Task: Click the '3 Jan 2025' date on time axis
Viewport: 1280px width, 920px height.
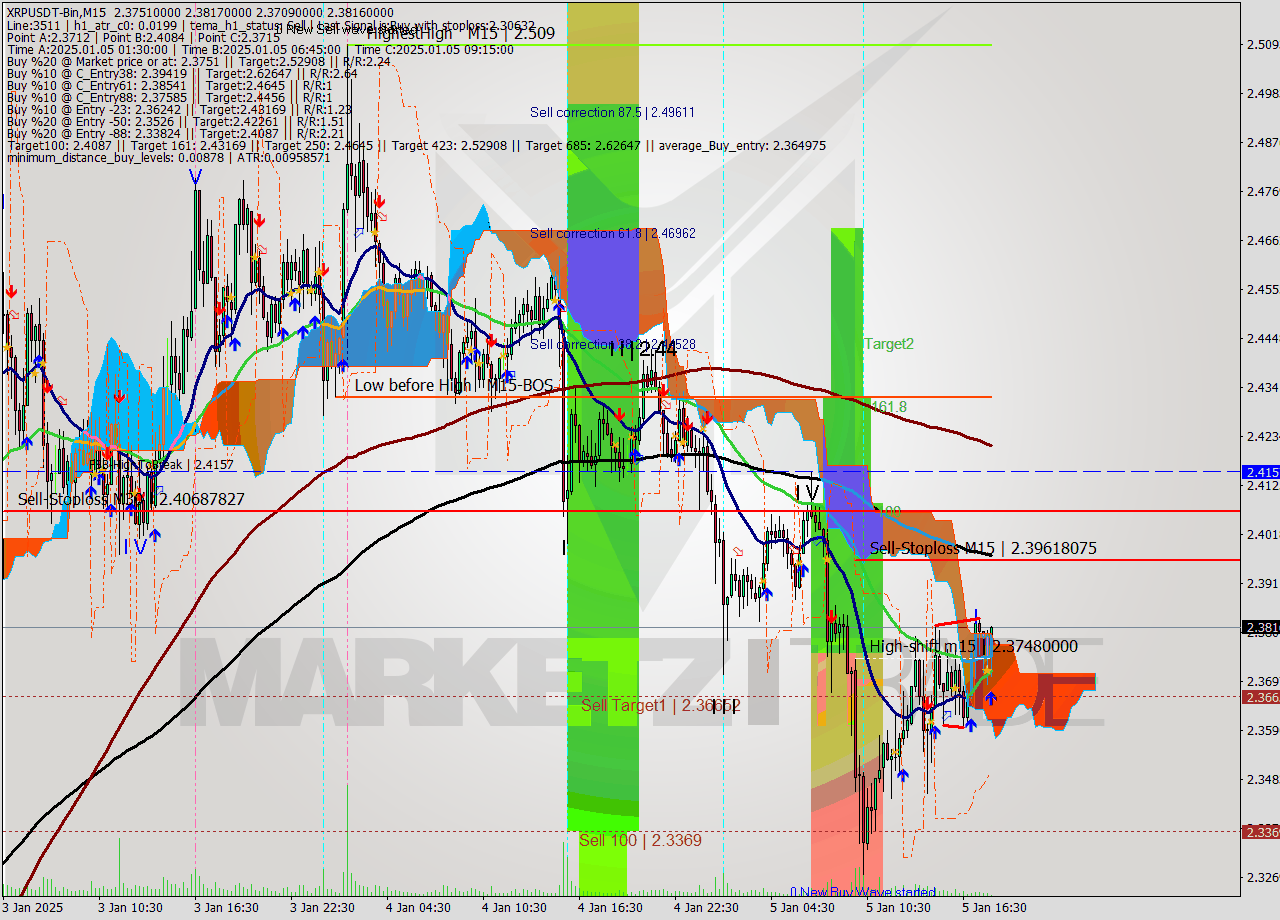Action: [34, 908]
